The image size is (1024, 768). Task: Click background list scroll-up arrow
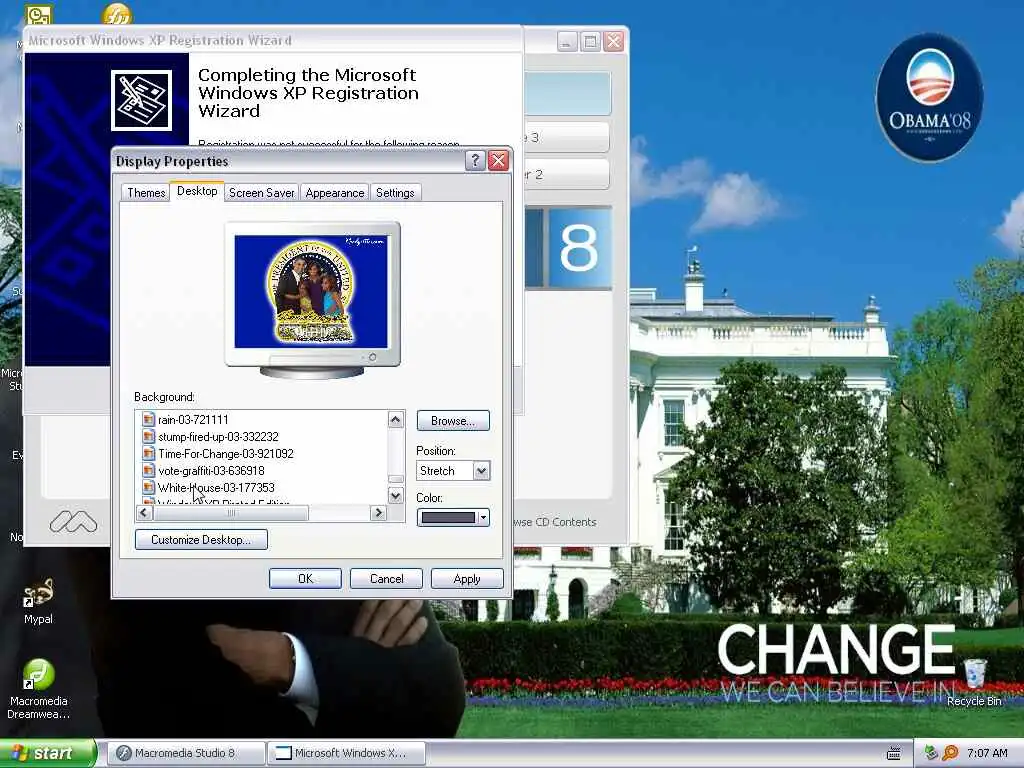[x=395, y=419]
